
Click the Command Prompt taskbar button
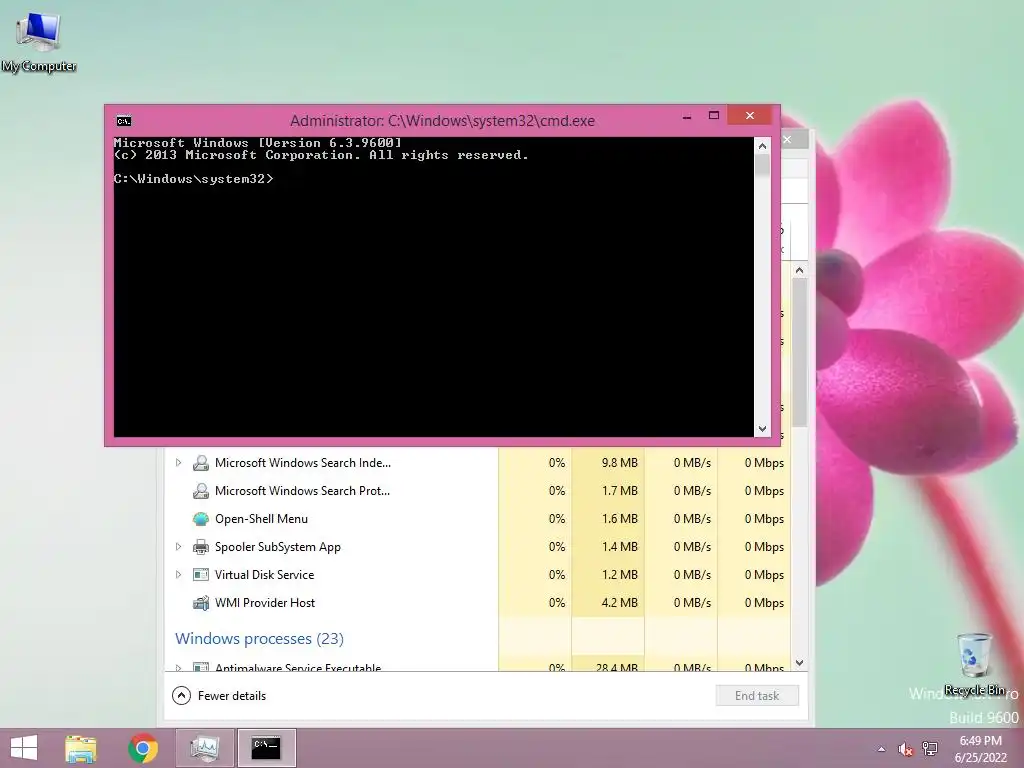(x=266, y=748)
